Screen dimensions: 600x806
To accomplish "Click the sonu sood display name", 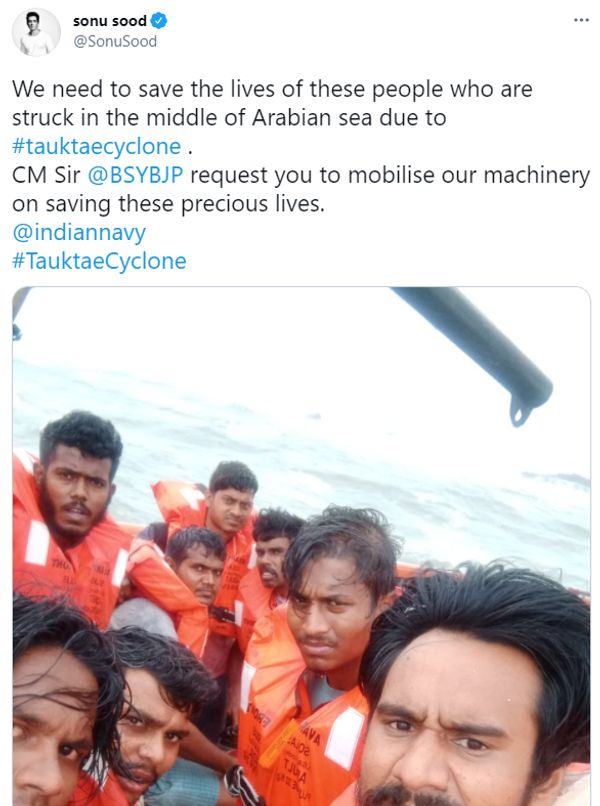I will click(x=110, y=21).
